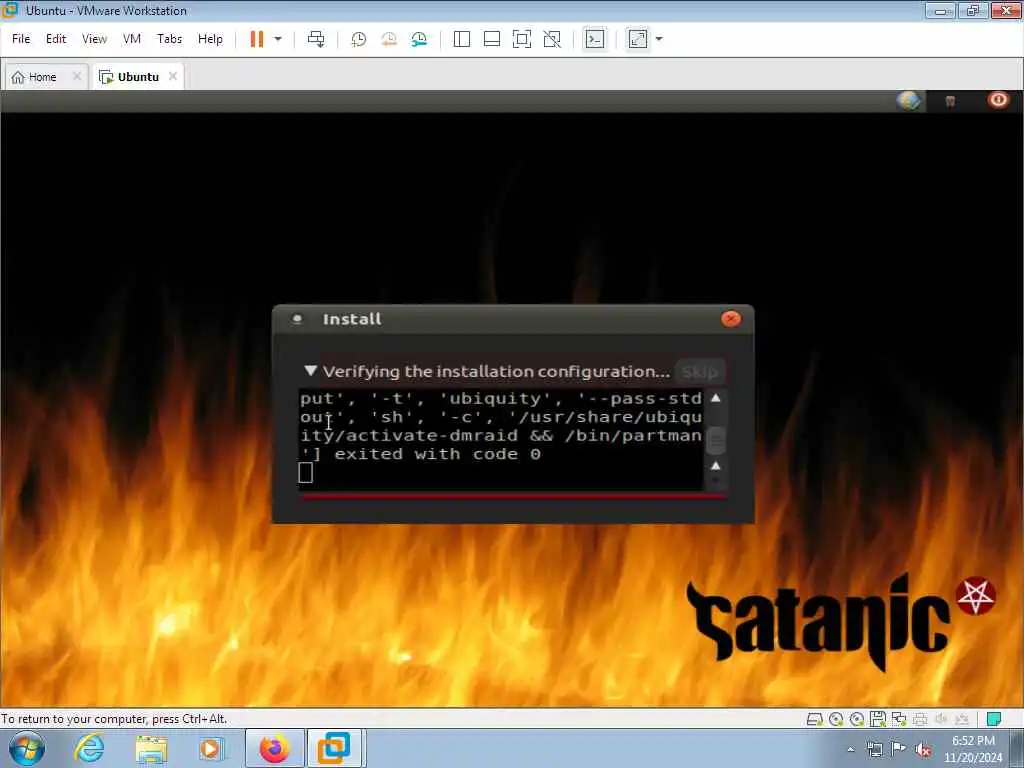This screenshot has height=768, width=1024.
Task: Click the second CD/DVD status icon
Action: pyautogui.click(x=857, y=719)
